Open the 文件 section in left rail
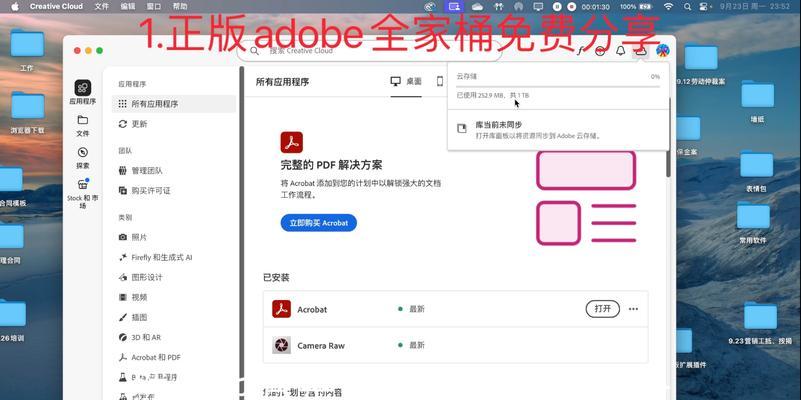This screenshot has width=801, height=400. (83, 125)
